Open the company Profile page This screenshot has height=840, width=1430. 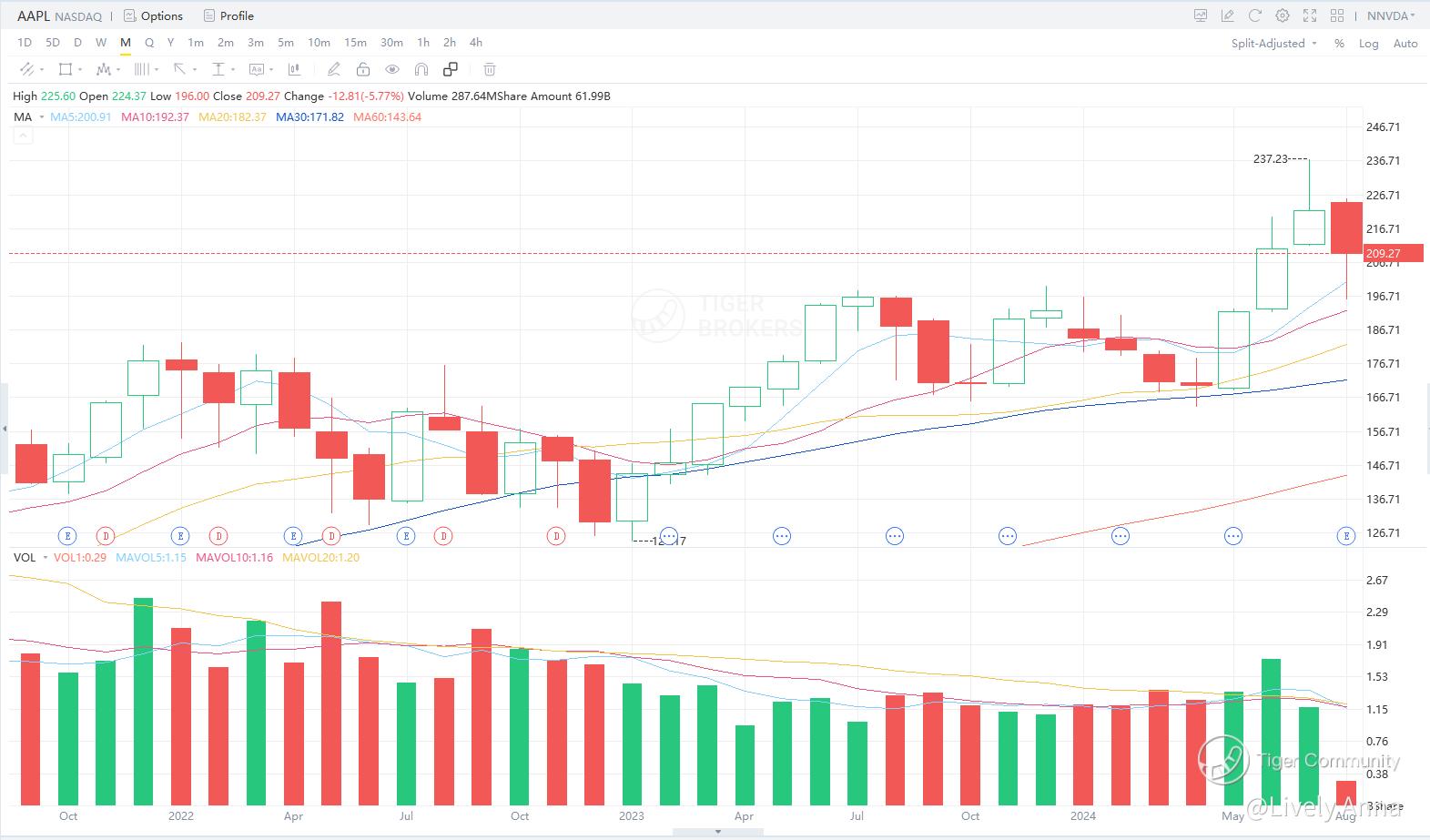228,15
